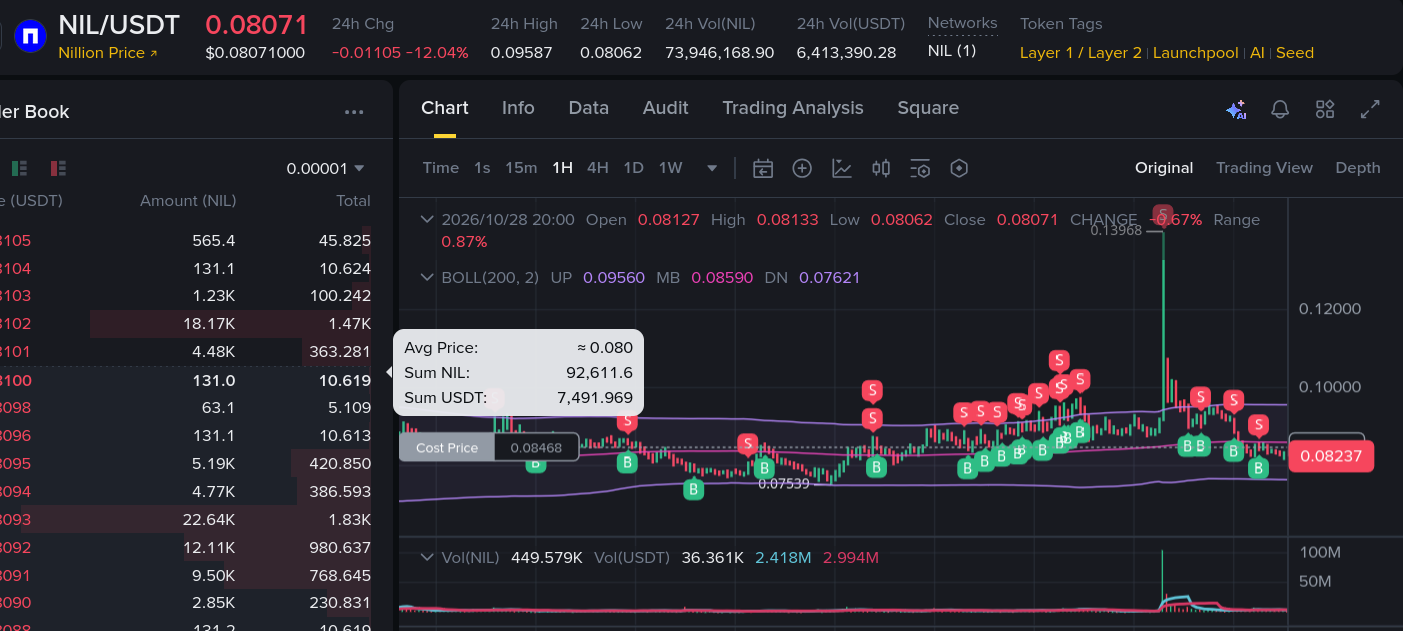Image resolution: width=1403 pixels, height=631 pixels.
Task: Open the go-to-date calendar icon
Action: point(763,168)
